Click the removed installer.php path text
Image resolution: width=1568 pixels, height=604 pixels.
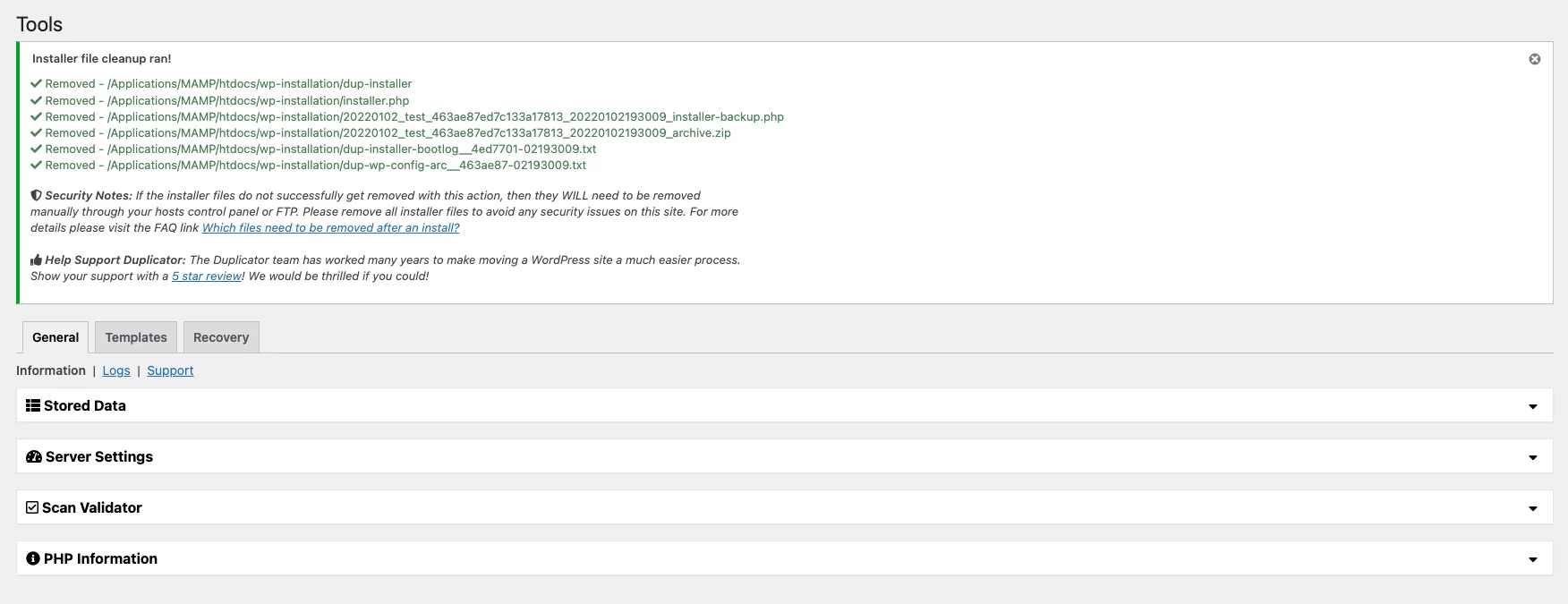coord(258,100)
